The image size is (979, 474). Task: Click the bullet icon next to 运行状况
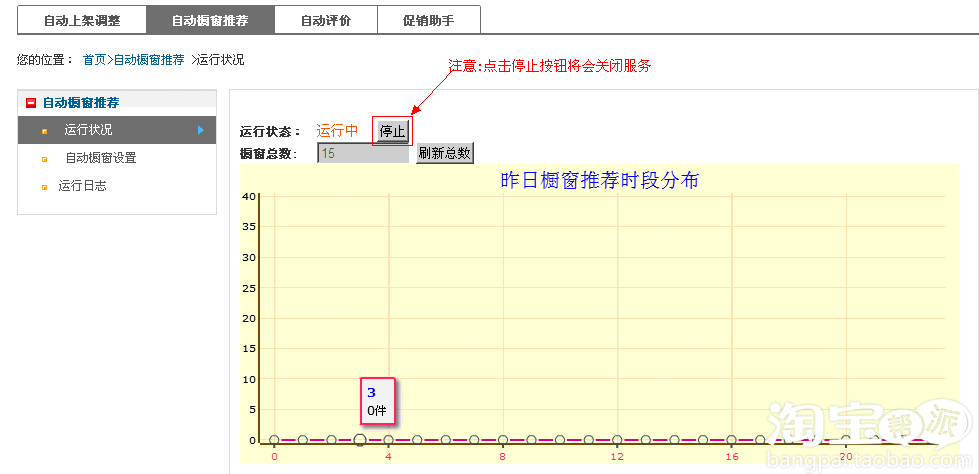[44, 131]
